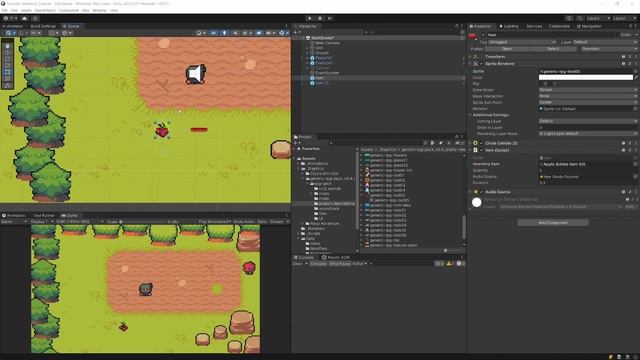
Task: Add object with Hierarchy plus button
Action: (296, 32)
